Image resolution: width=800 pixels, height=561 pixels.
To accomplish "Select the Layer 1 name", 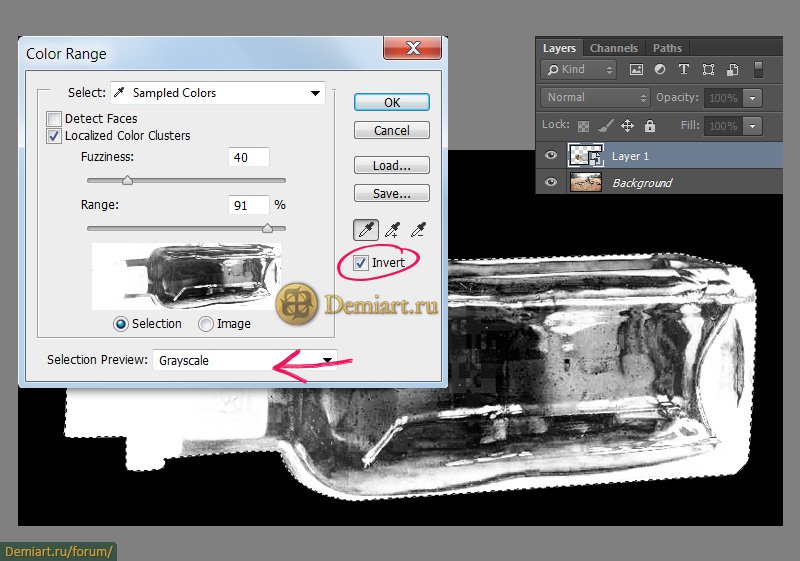I will [630, 156].
